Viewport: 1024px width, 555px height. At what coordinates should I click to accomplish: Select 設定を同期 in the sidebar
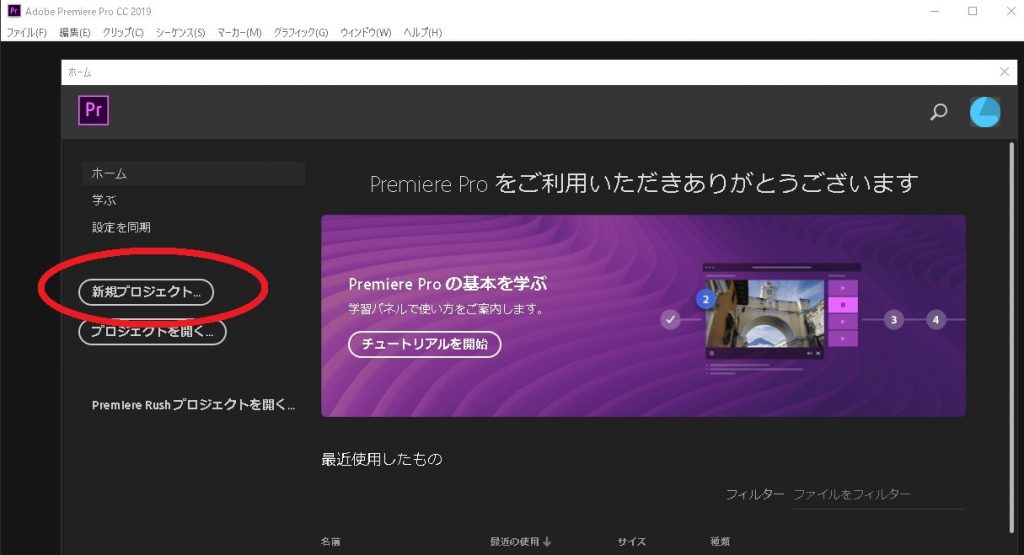tap(121, 227)
